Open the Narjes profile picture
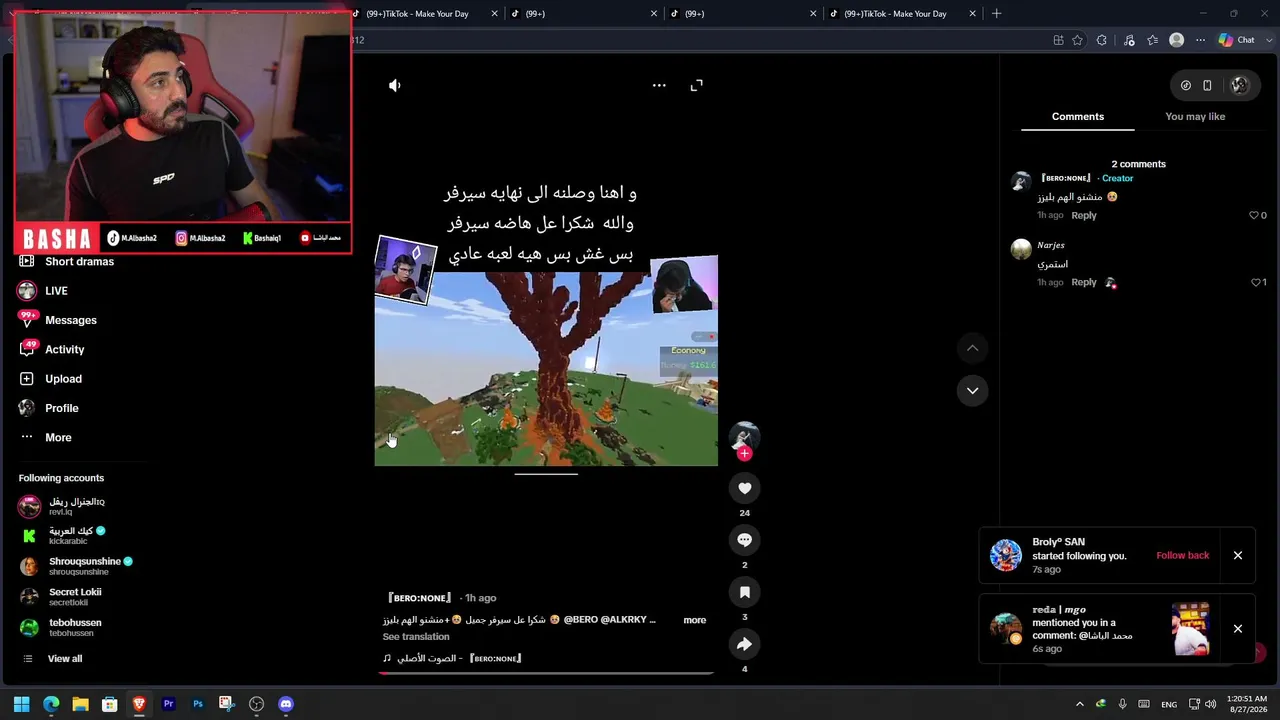The height and width of the screenshot is (720, 1280). coord(1021,249)
